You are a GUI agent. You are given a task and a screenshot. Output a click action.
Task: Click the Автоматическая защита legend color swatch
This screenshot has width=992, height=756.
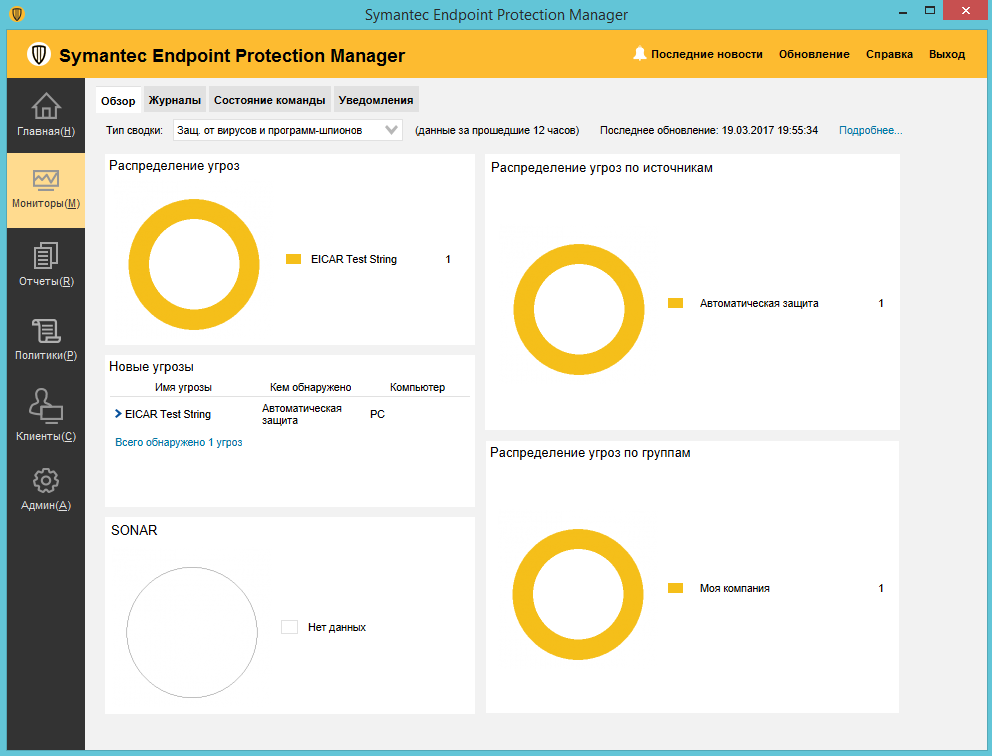pos(675,303)
